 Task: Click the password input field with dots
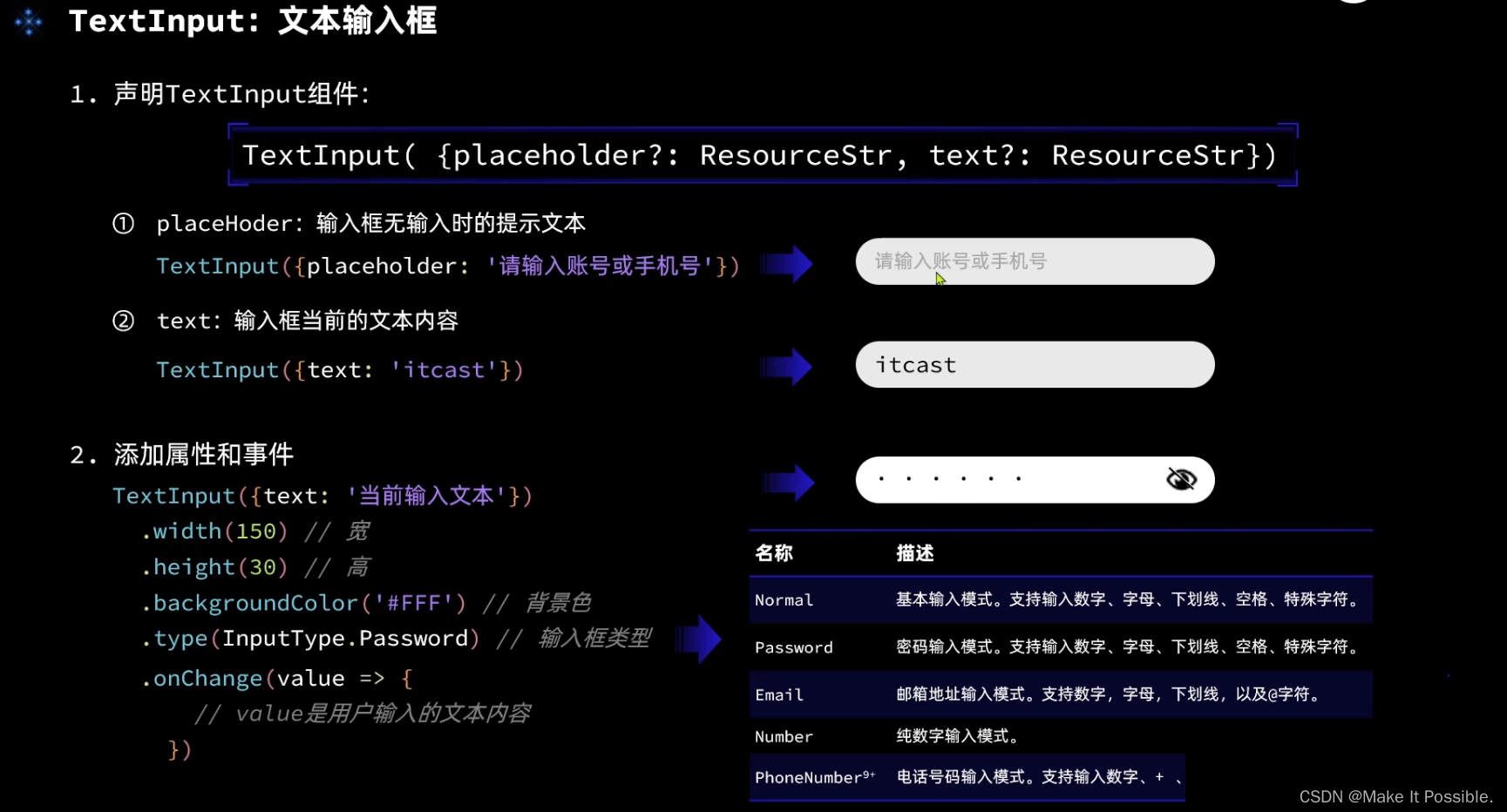click(1035, 479)
